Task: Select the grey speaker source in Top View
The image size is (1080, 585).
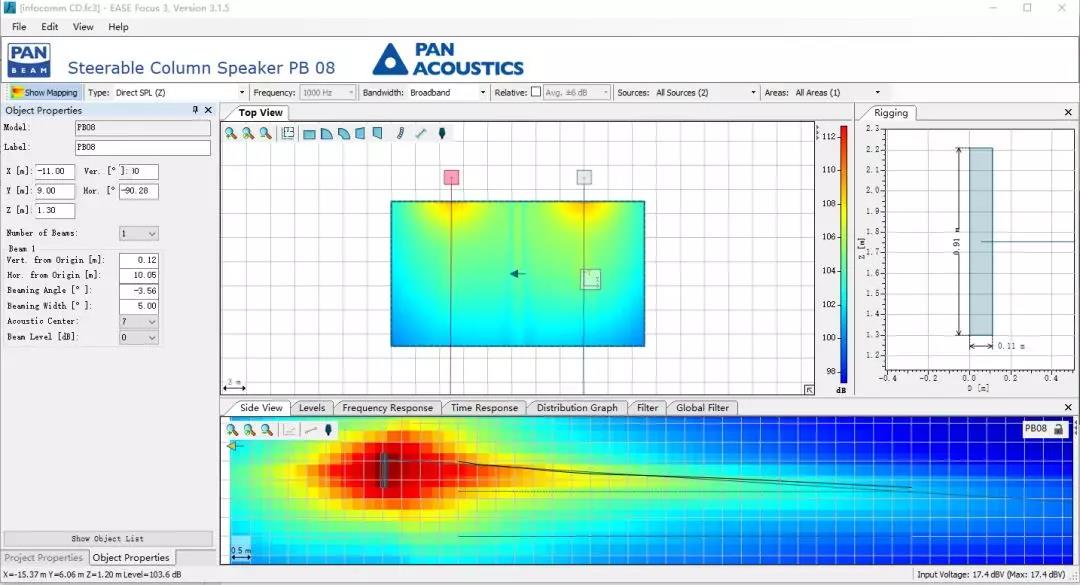Action: pyautogui.click(x=584, y=177)
